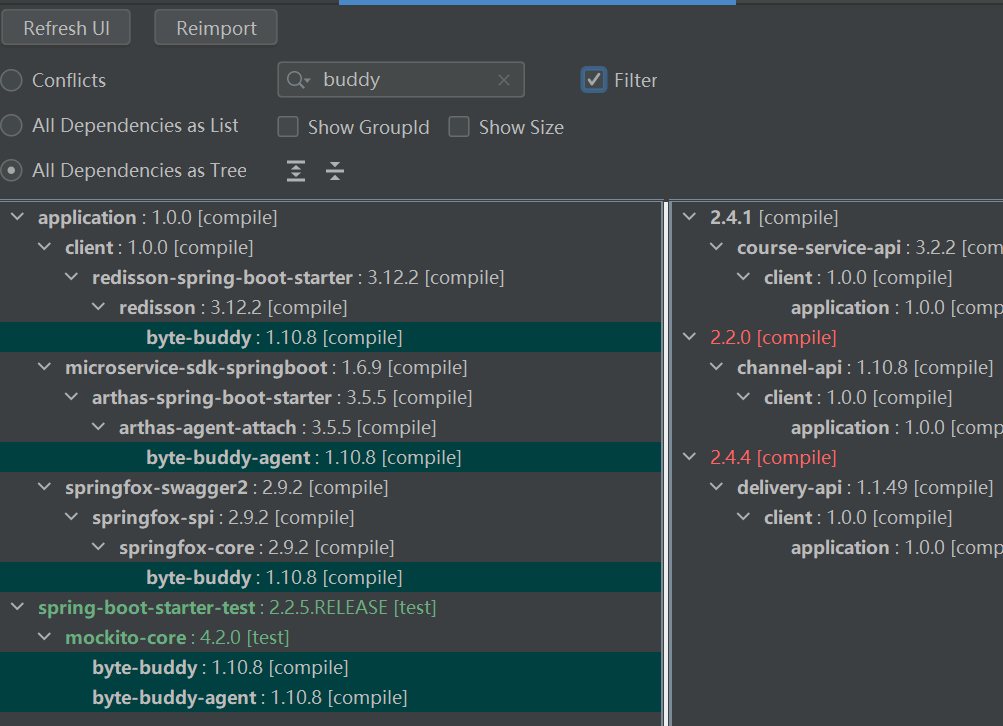
Task: Collapse the top application : 1.0.0 node chevron
Action: point(18,217)
